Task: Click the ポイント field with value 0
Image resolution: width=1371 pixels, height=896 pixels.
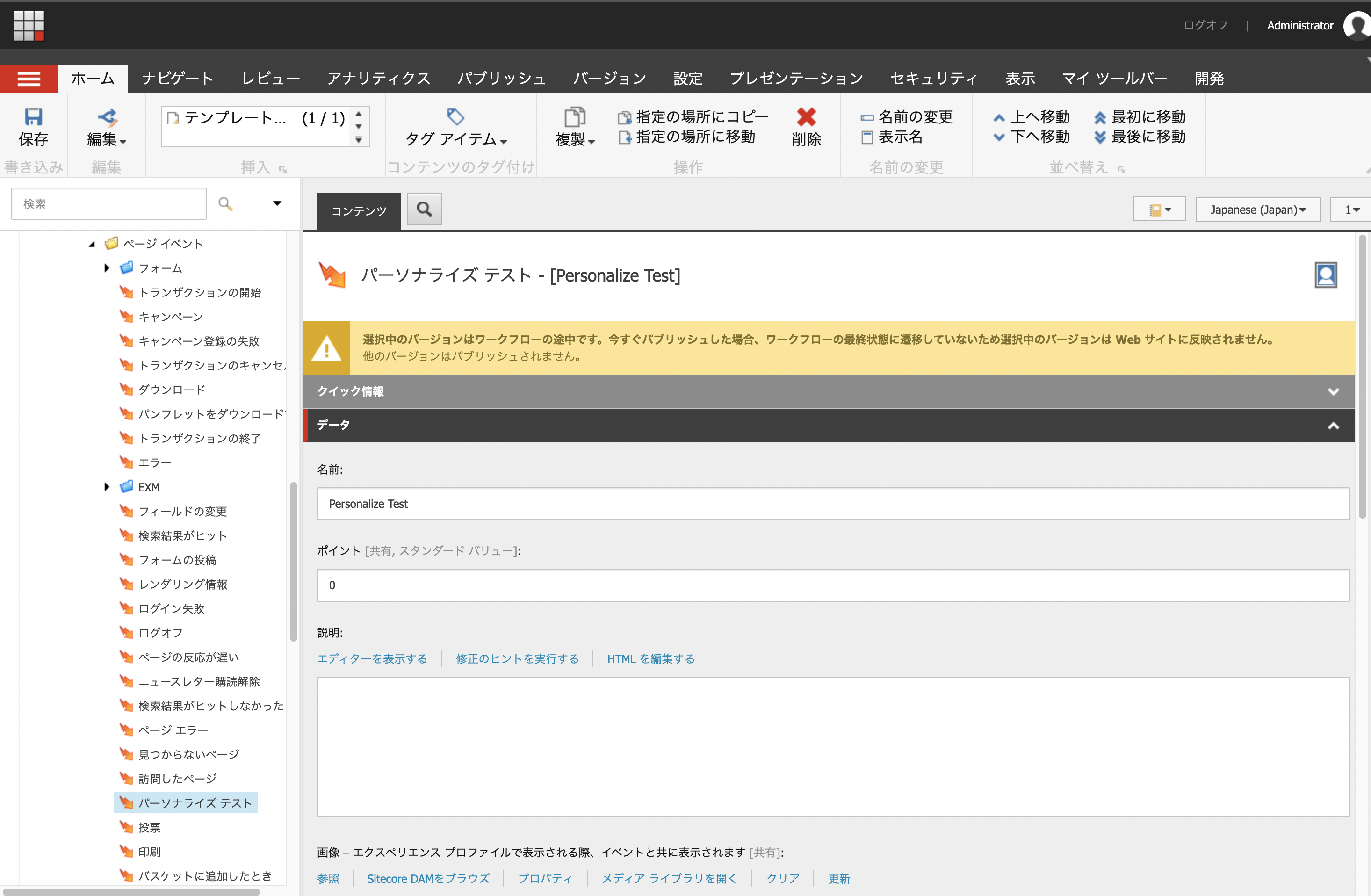Action: pyautogui.click(x=833, y=585)
